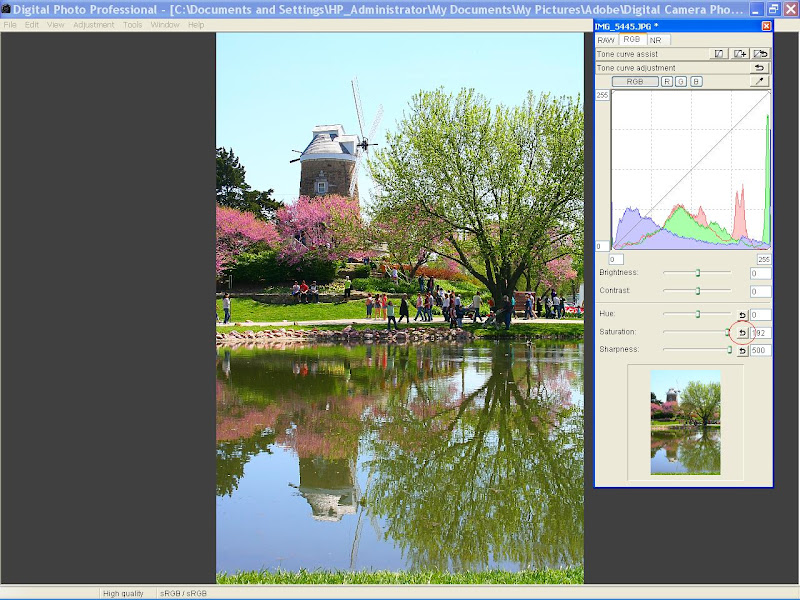Enable the B channel for the tone curve
Viewport: 800px width, 600px height.
pos(696,81)
